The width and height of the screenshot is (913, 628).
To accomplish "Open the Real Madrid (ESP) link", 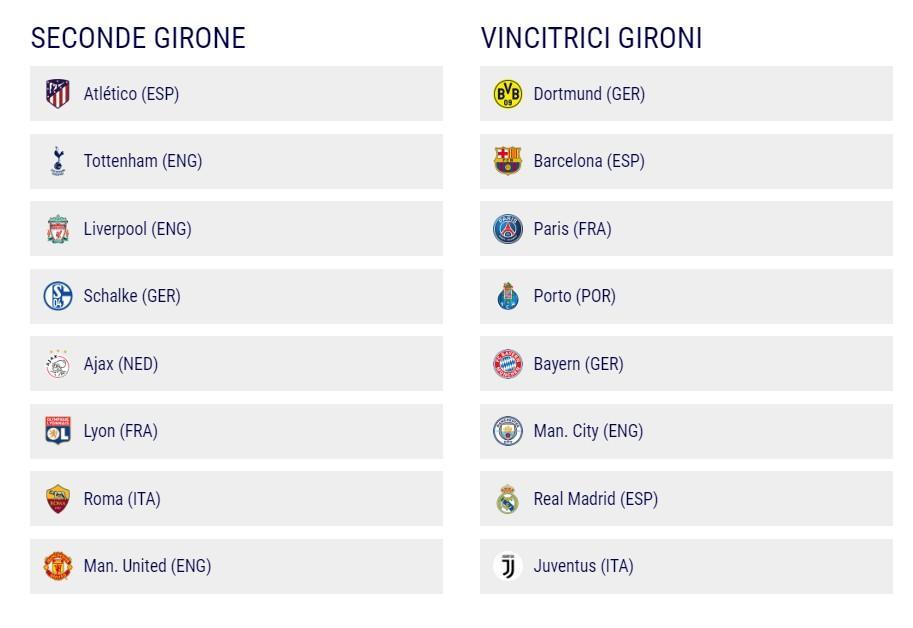I will 596,499.
